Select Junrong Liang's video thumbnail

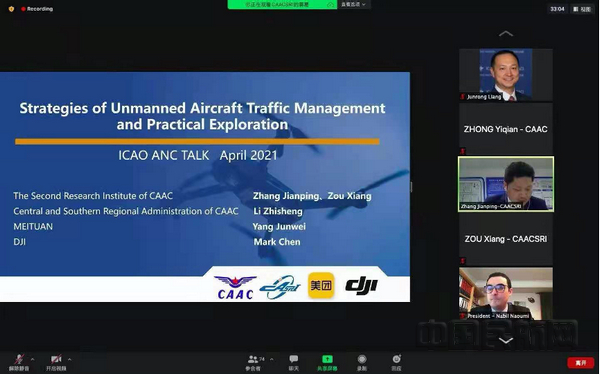505,75
